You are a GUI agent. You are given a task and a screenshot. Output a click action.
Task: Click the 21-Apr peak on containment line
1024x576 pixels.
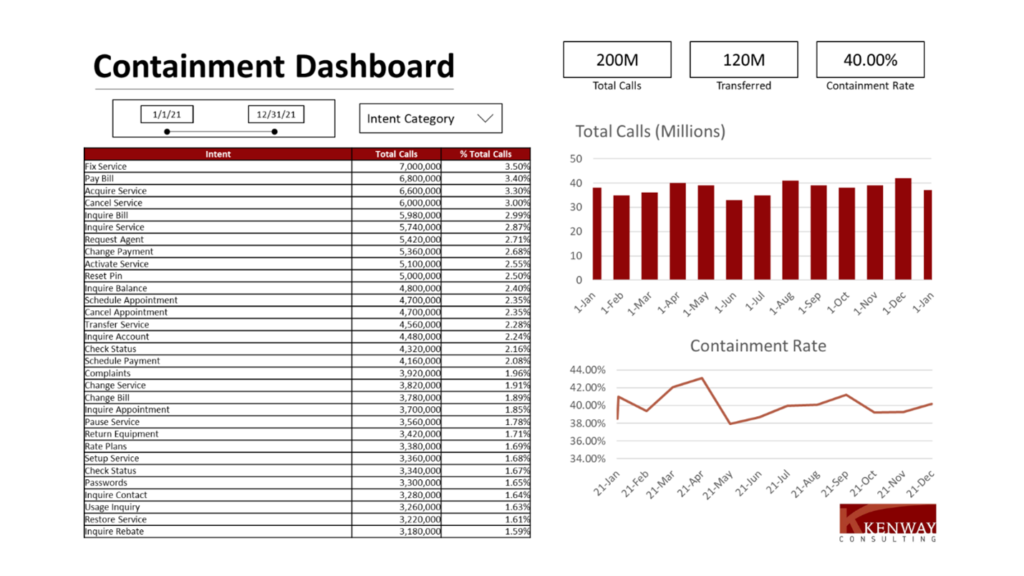tap(702, 378)
